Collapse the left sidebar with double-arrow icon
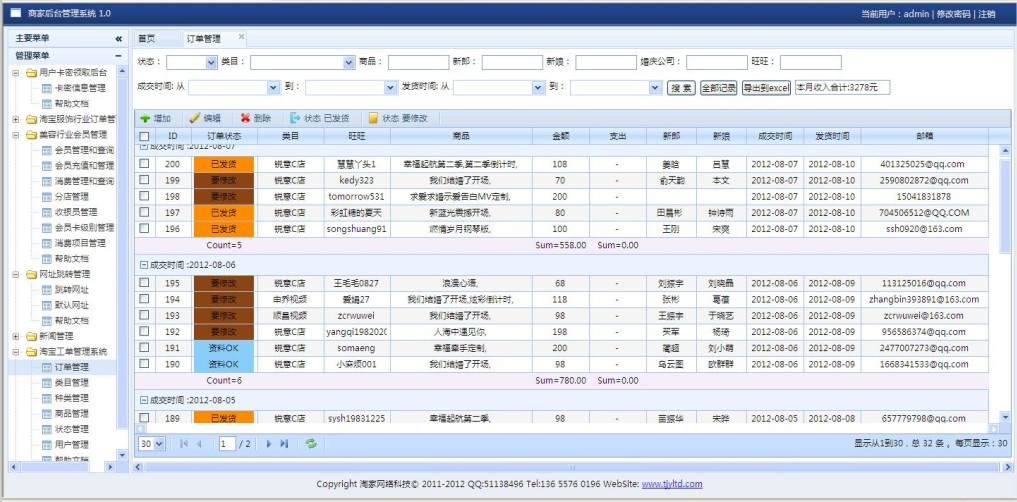This screenshot has height=502, width=1017. click(118, 38)
